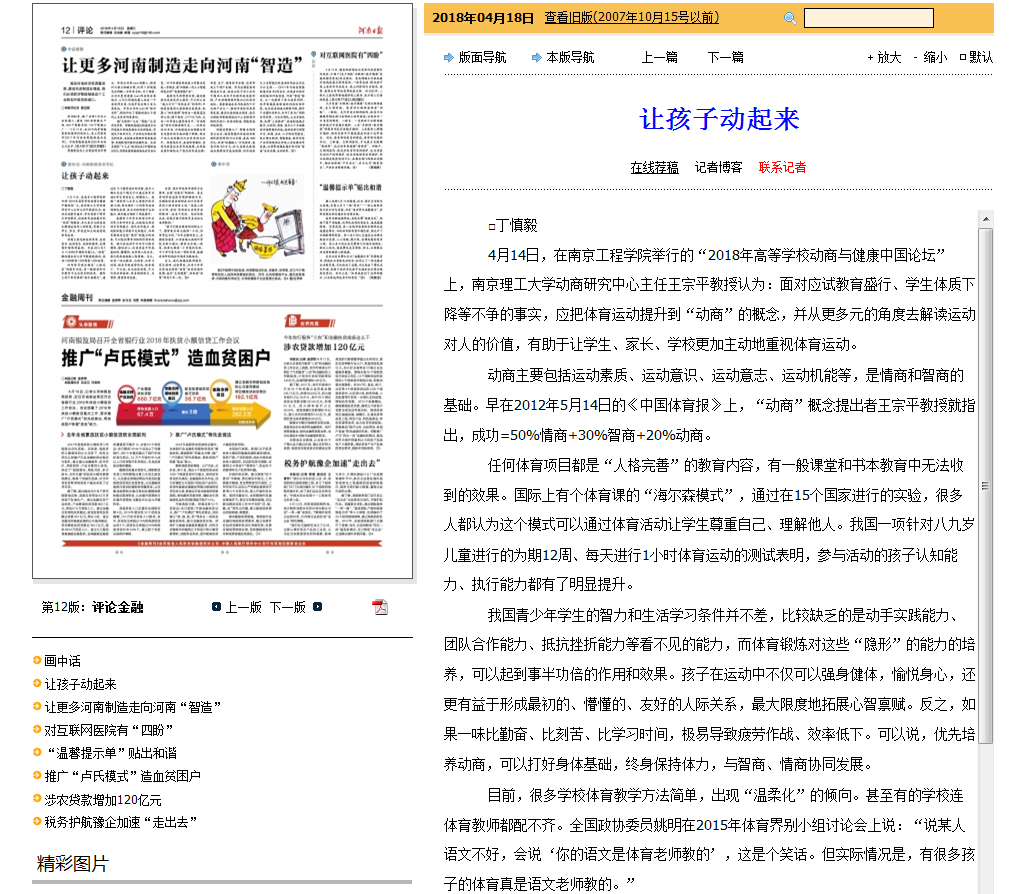Screen dimensions: 1023x894
Task: Click the blue arrow icon beside 本版导航
Action: point(536,57)
